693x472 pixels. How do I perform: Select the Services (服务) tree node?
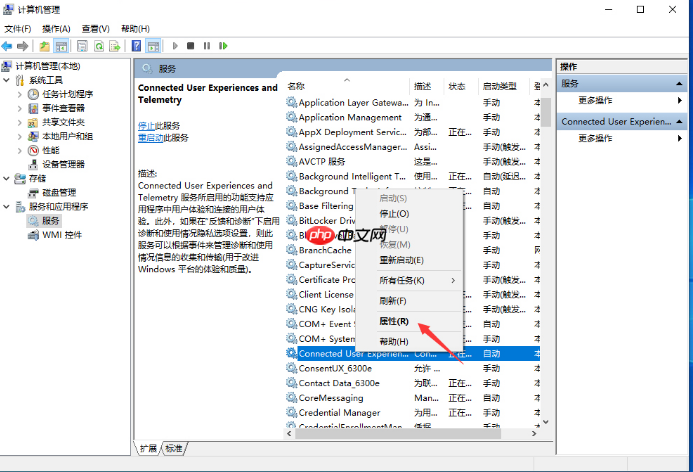pos(50,221)
